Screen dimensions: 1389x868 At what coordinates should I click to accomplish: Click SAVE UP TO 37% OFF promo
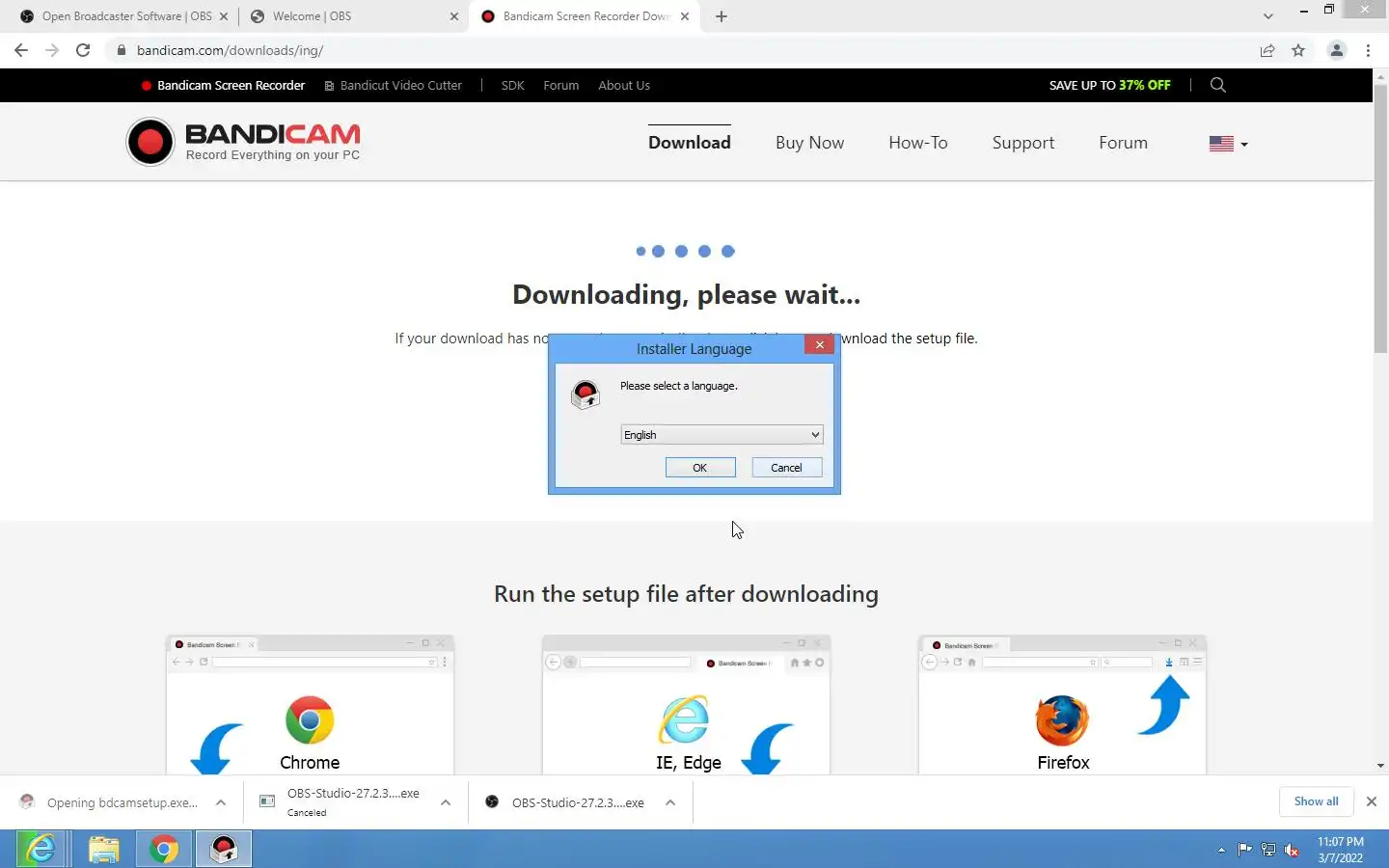point(1110,85)
